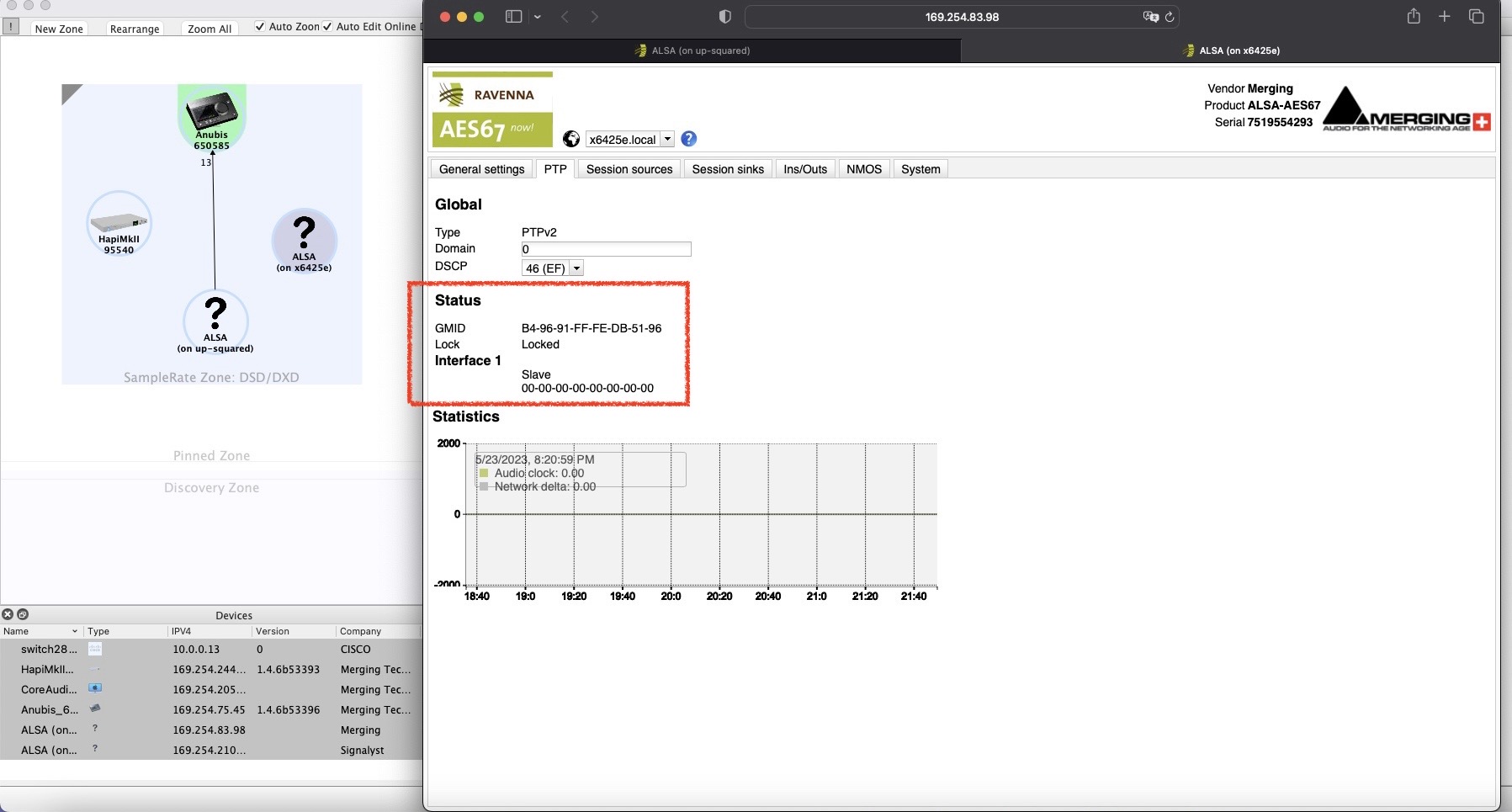
Task: Click IP address 169.254.75.45
Action: (x=209, y=709)
